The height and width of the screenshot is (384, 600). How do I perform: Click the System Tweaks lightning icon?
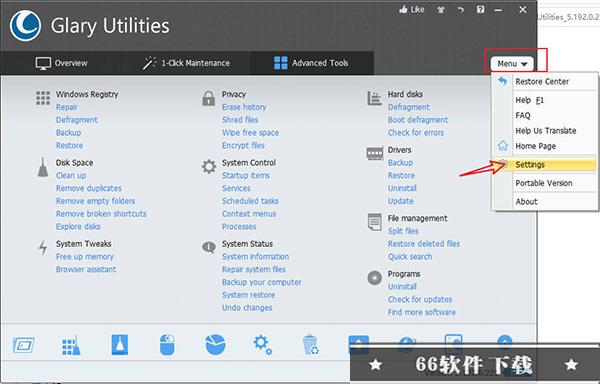[43, 248]
